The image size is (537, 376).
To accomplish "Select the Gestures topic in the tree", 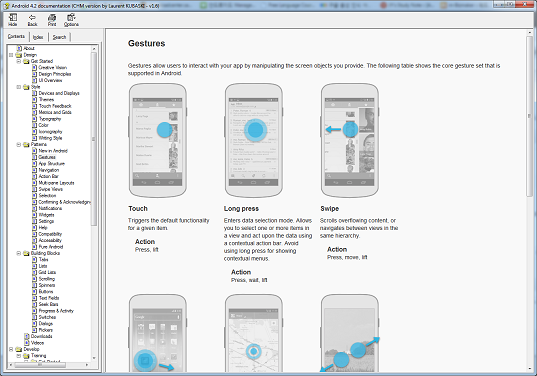I will click(x=47, y=157).
